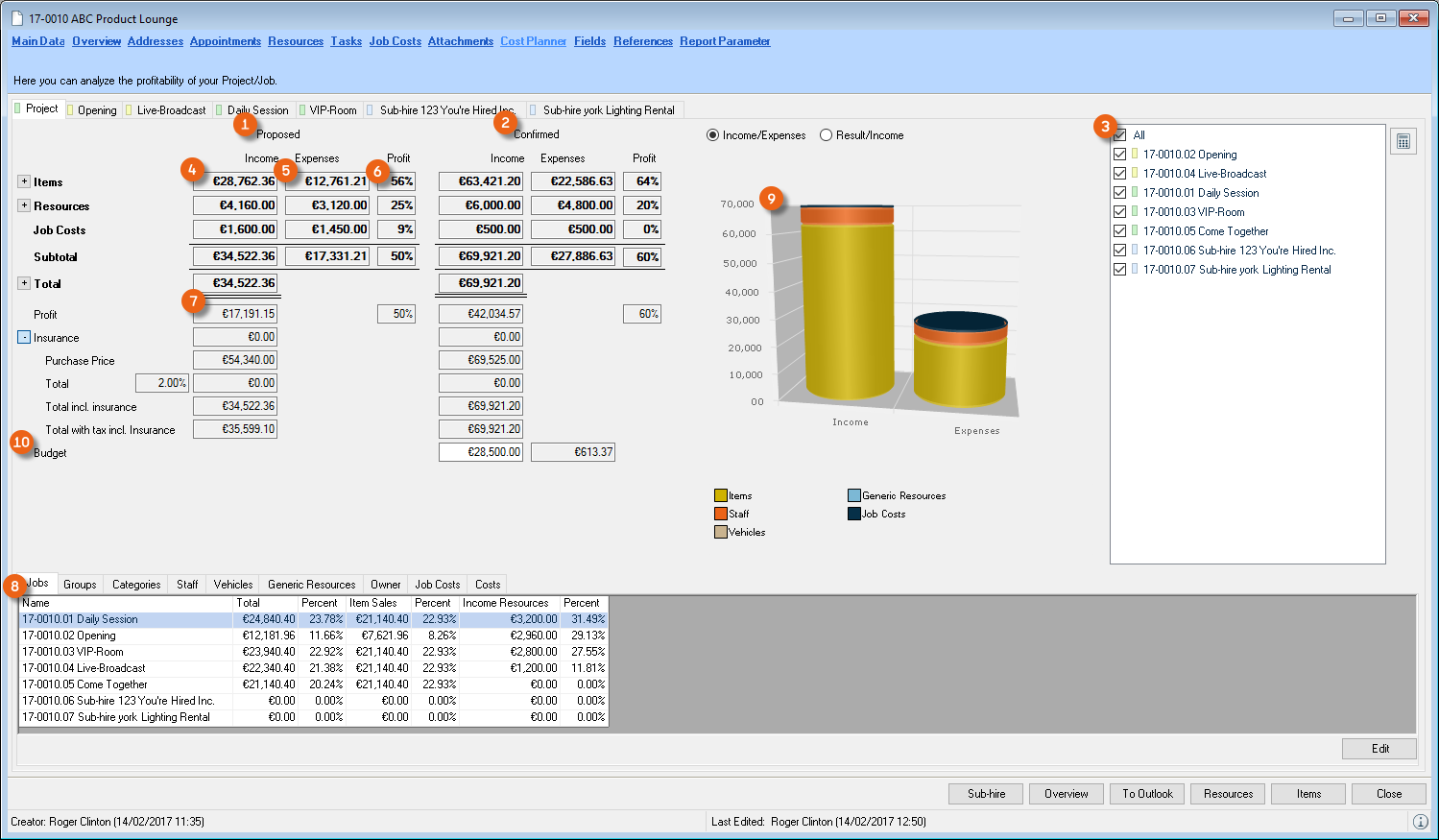
Task: Click the Confirmed Budget input field
Action: (x=481, y=452)
